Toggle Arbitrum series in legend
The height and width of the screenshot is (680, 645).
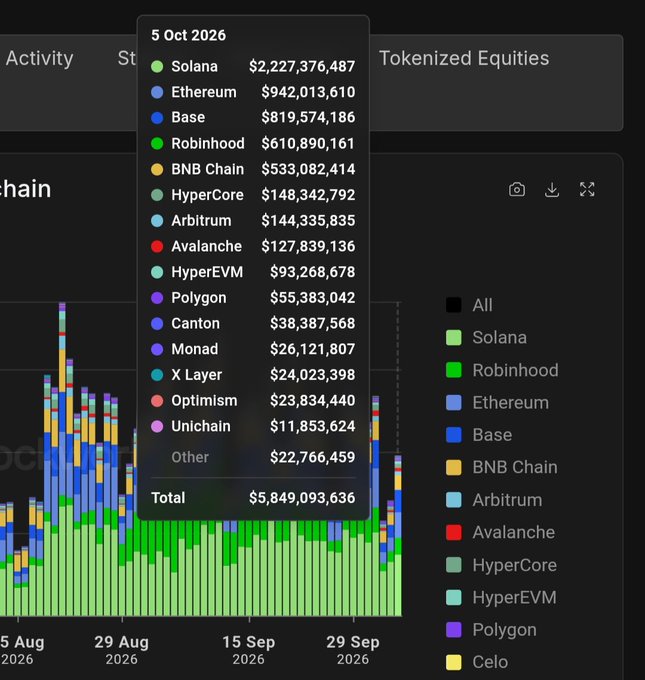[494, 500]
